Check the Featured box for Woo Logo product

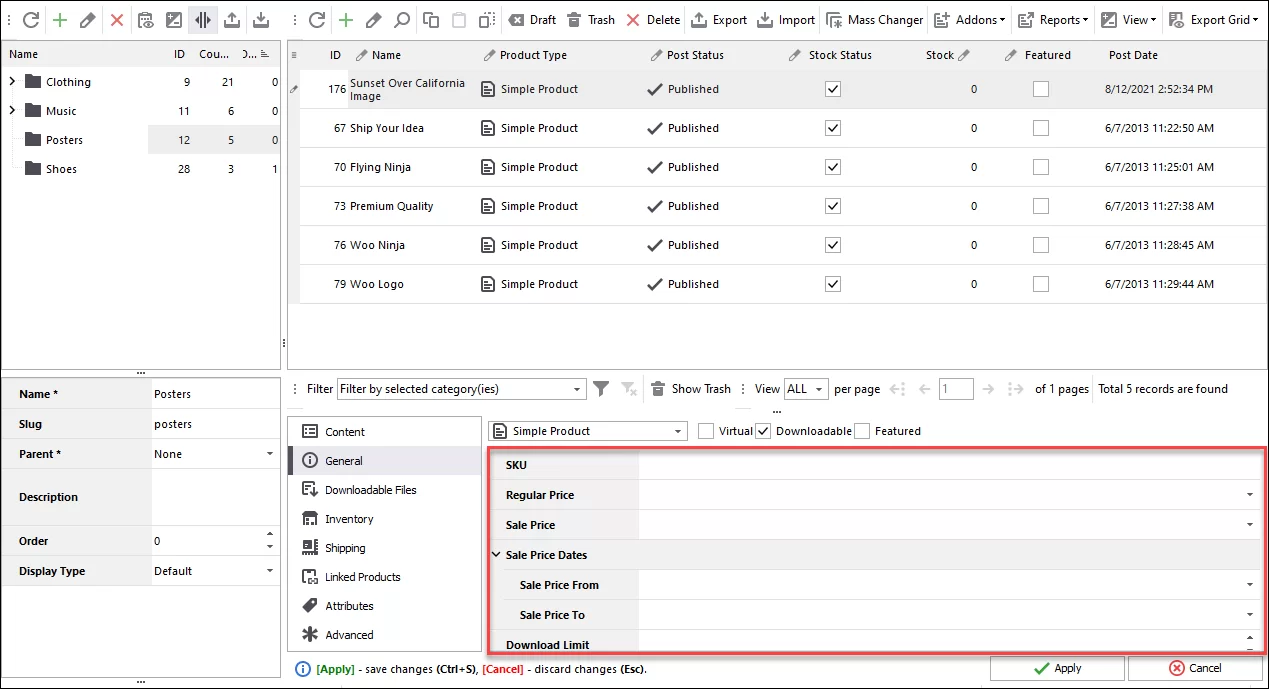point(1040,284)
